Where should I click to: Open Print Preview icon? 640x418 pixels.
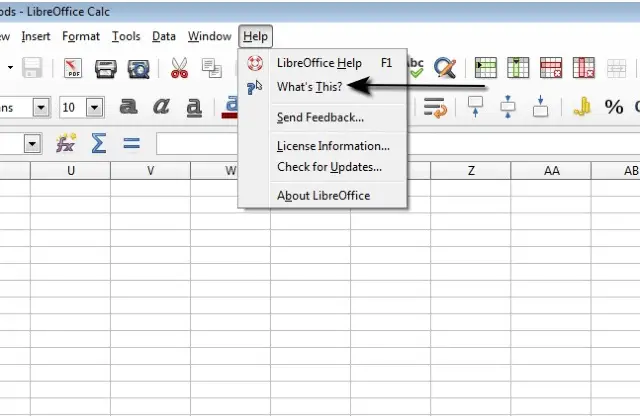click(138, 69)
